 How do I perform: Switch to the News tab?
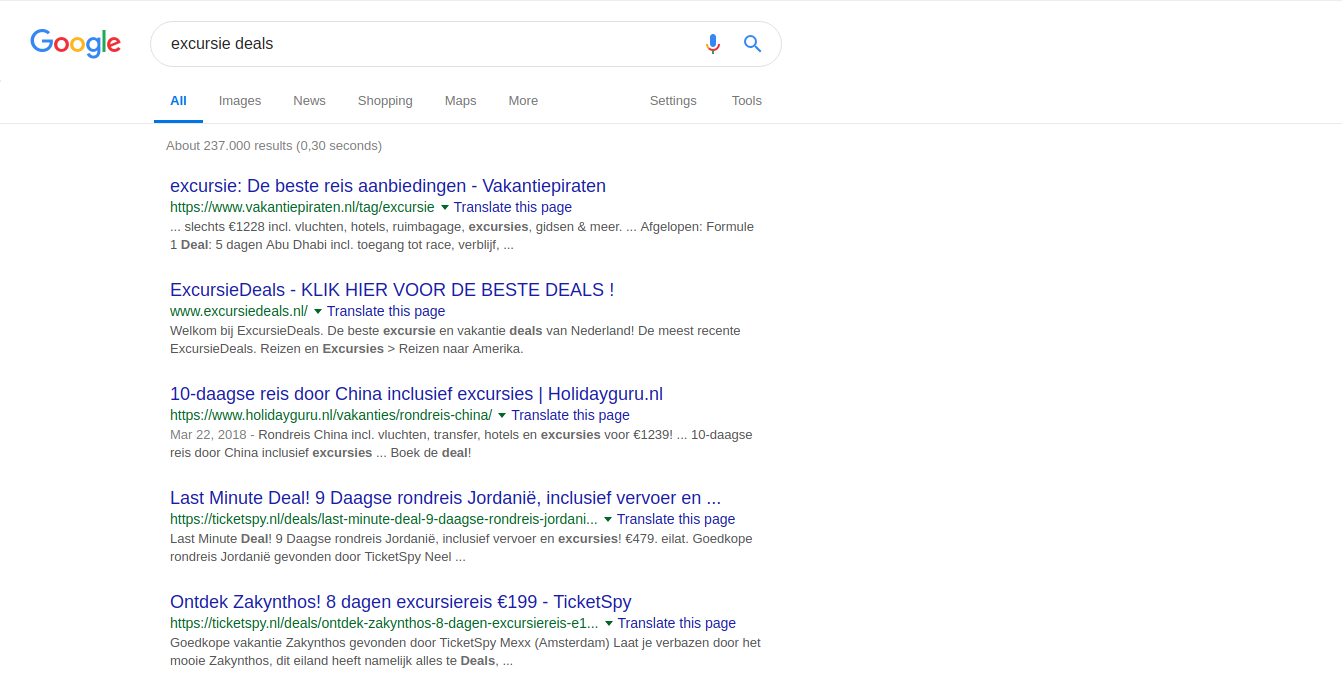pyautogui.click(x=309, y=101)
